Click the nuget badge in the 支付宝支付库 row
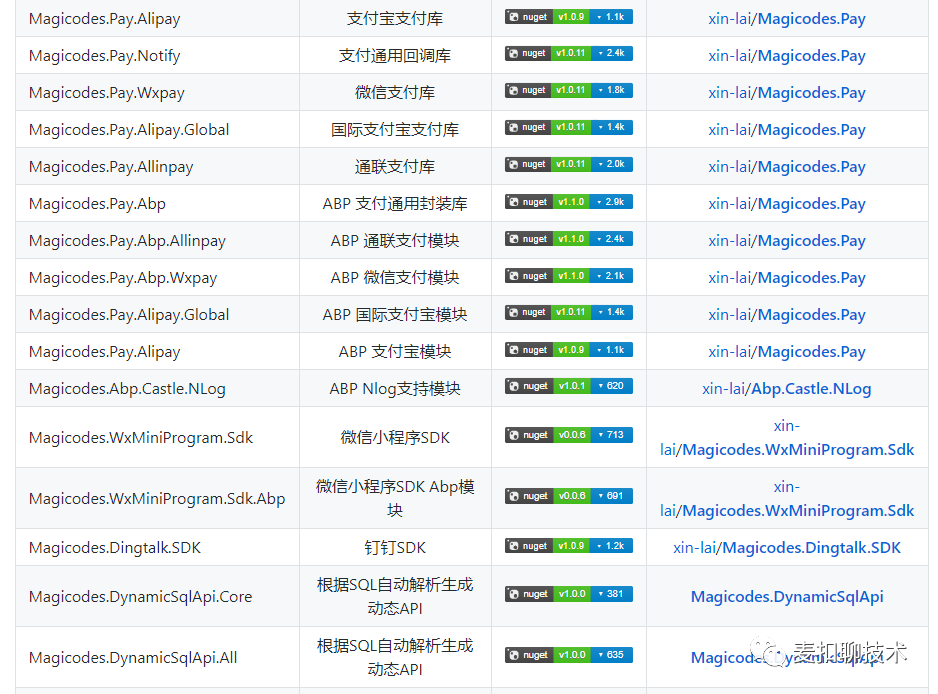The image size is (938, 694). pos(568,17)
